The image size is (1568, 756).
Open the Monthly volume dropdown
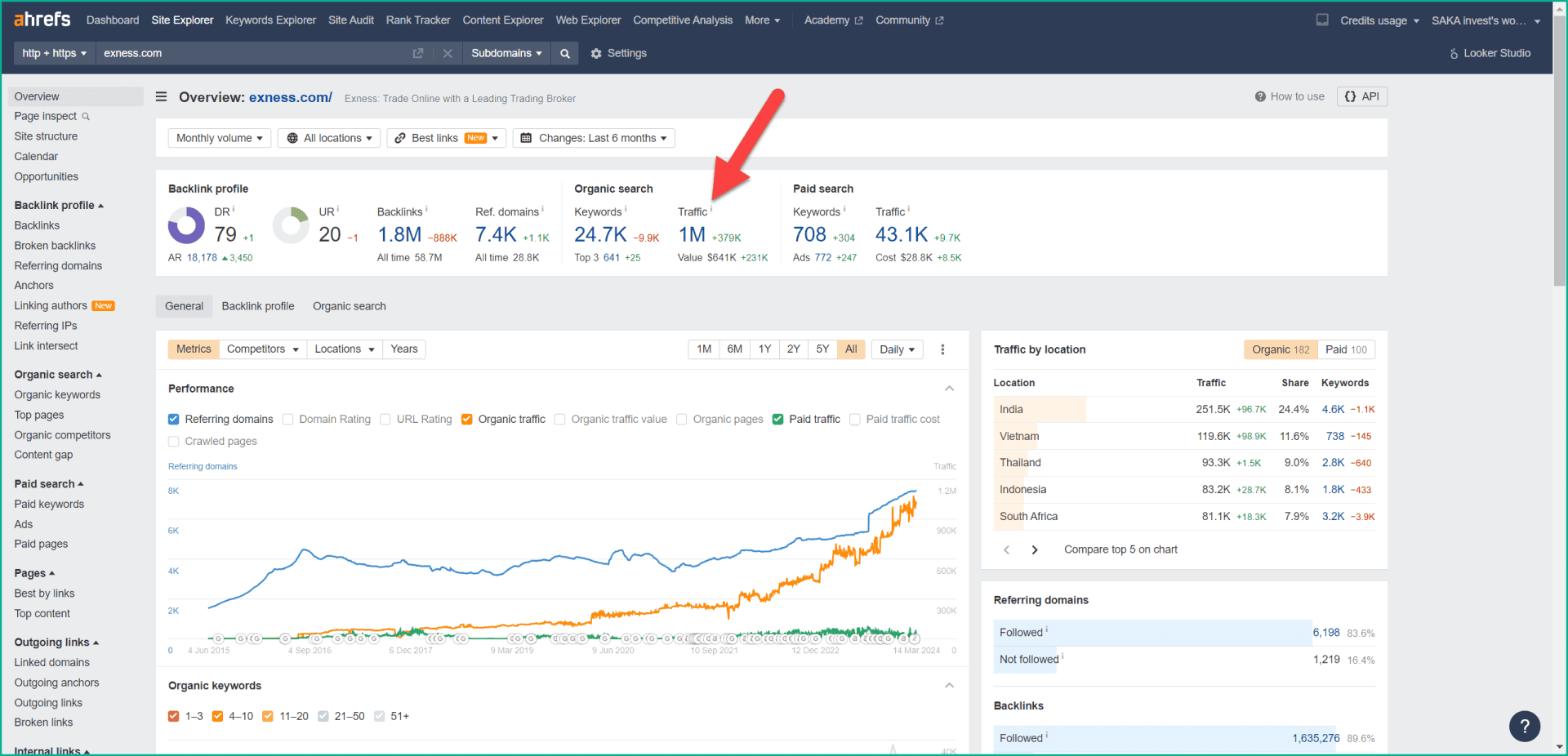point(219,137)
